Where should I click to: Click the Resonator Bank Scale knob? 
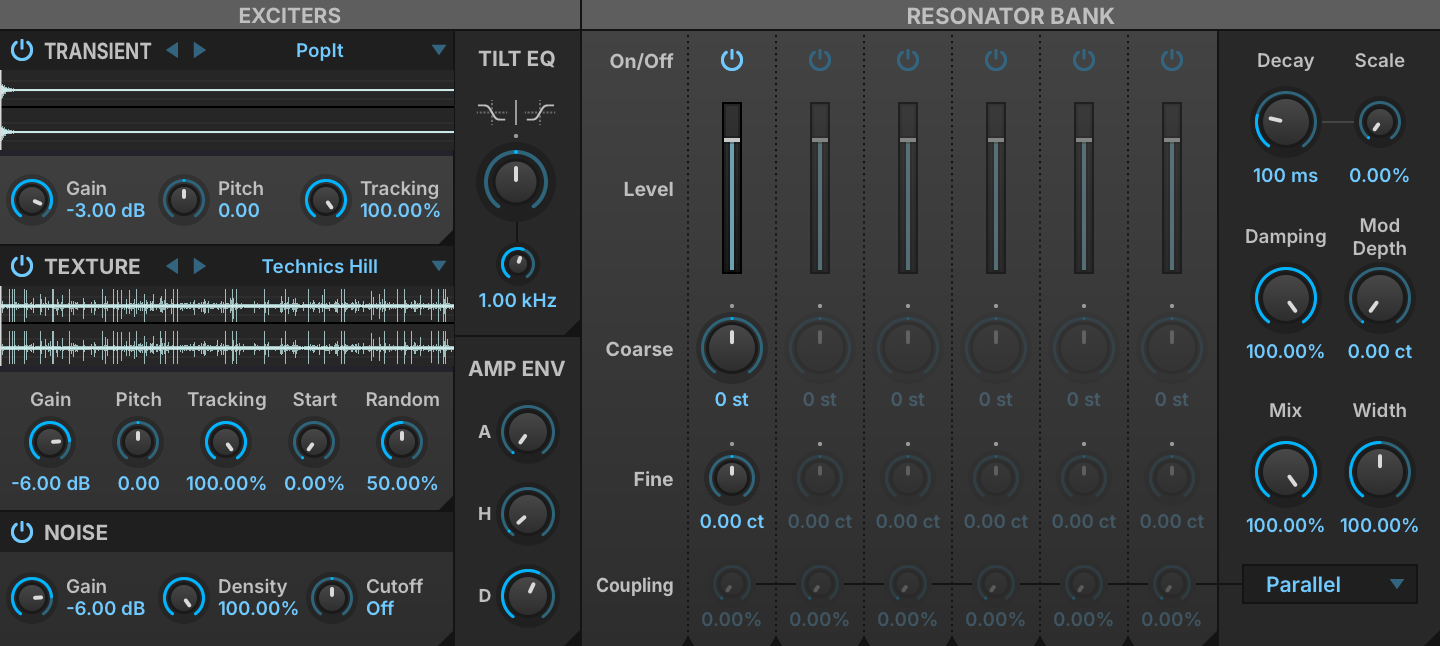pyautogui.click(x=1380, y=122)
